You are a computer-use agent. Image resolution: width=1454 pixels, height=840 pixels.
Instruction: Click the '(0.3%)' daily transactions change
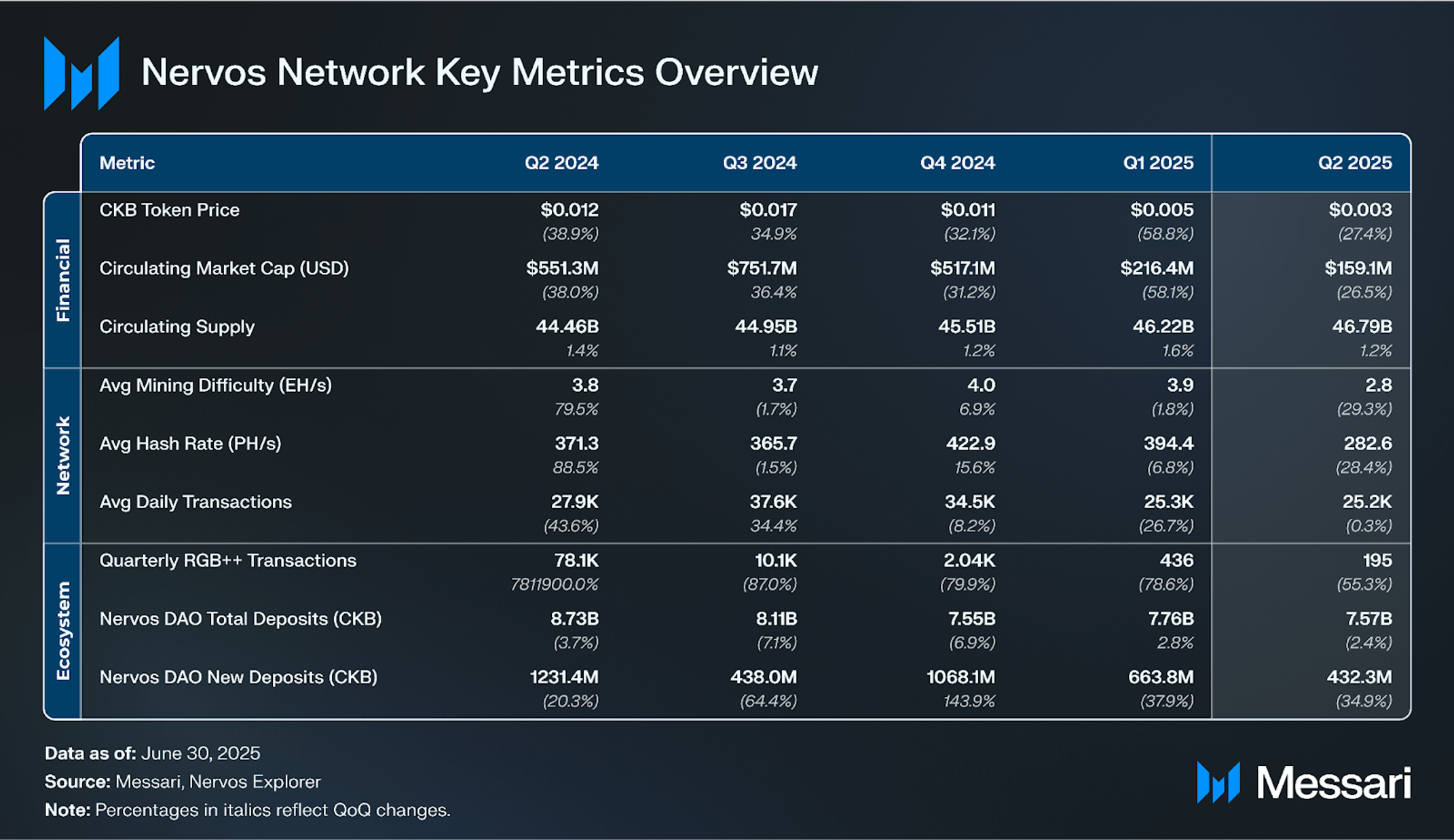coord(1369,526)
